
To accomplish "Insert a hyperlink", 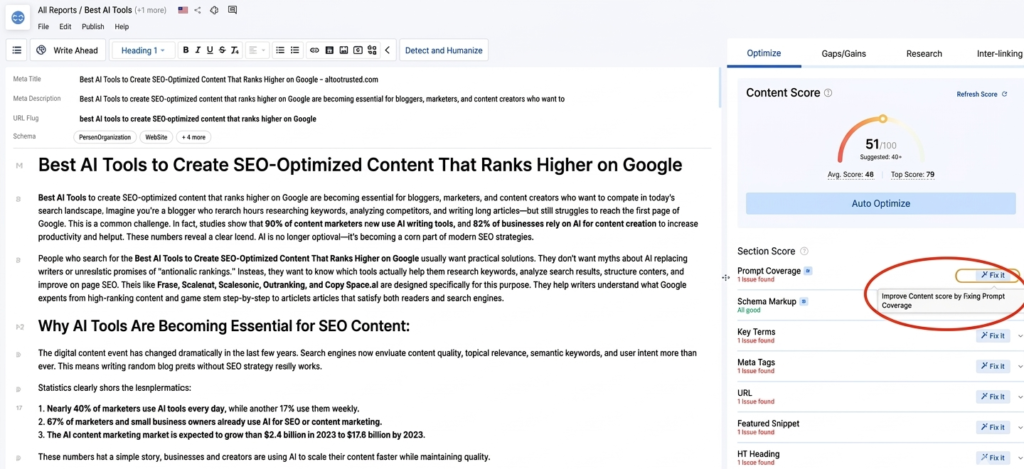I will (314, 50).
